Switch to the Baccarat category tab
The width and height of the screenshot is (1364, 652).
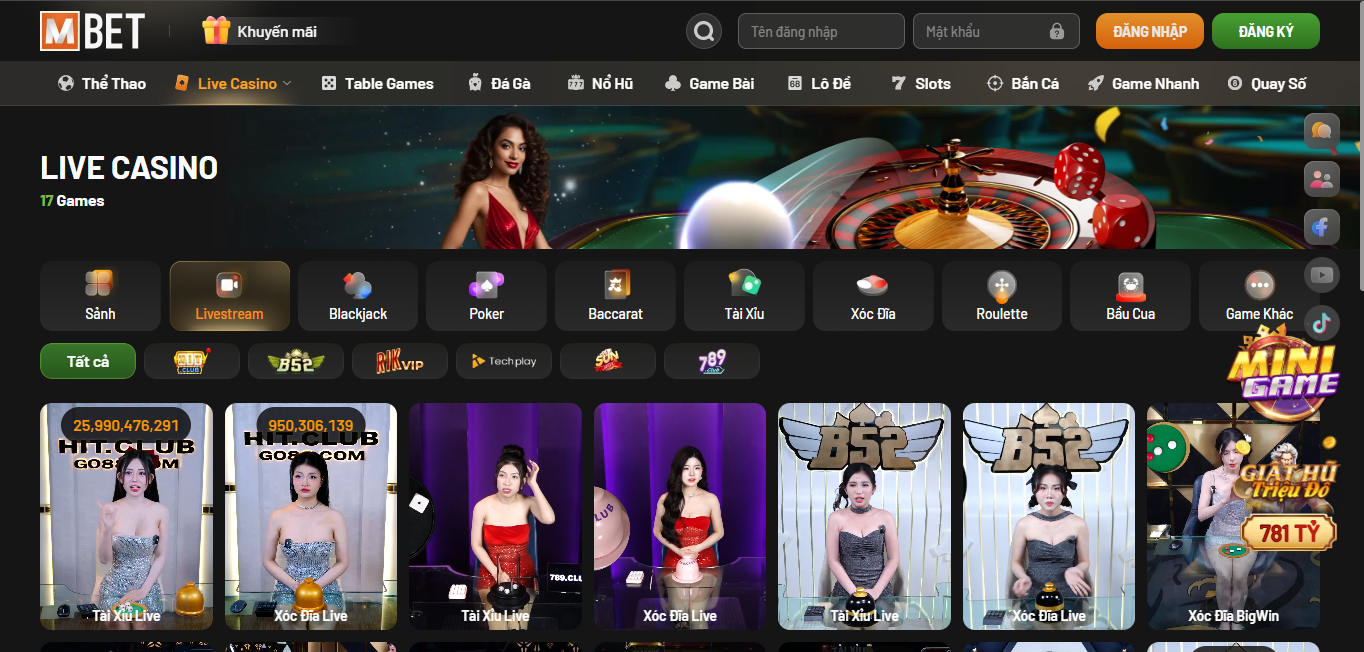(x=615, y=296)
